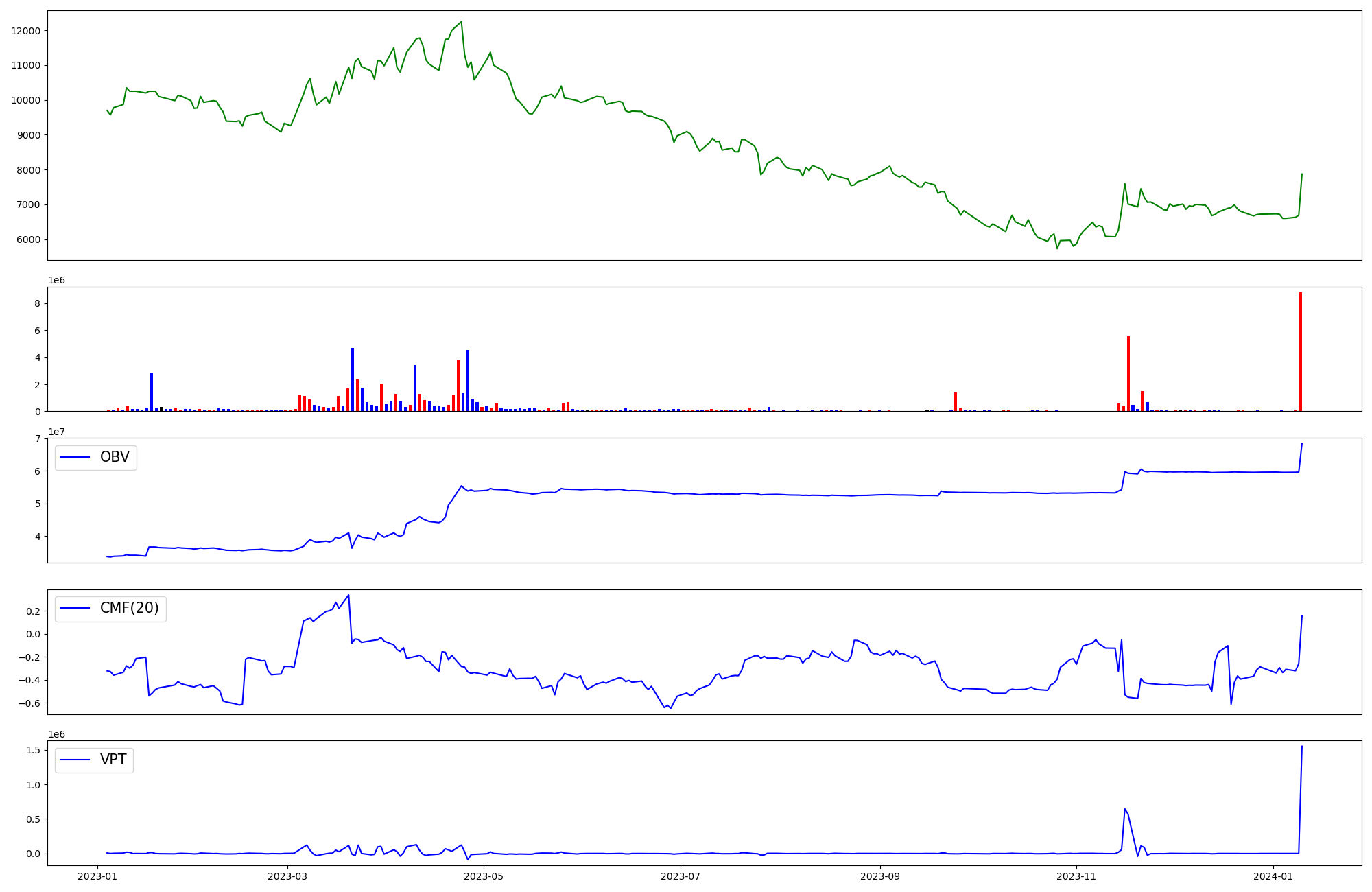Click the 1.5 tick on VPT axis

33,750
